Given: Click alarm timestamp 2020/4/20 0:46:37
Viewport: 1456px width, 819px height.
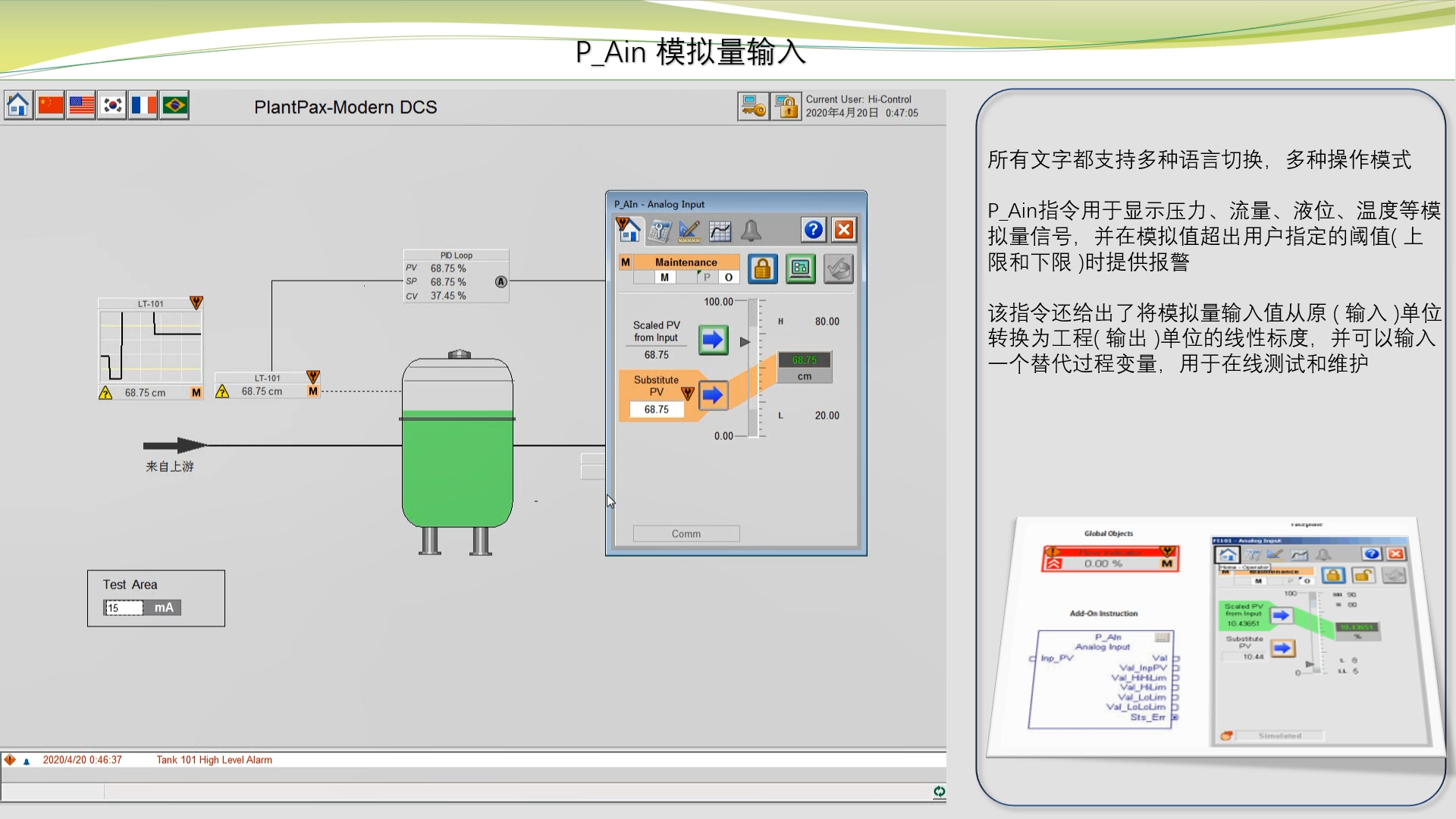Looking at the screenshot, I should click(82, 760).
